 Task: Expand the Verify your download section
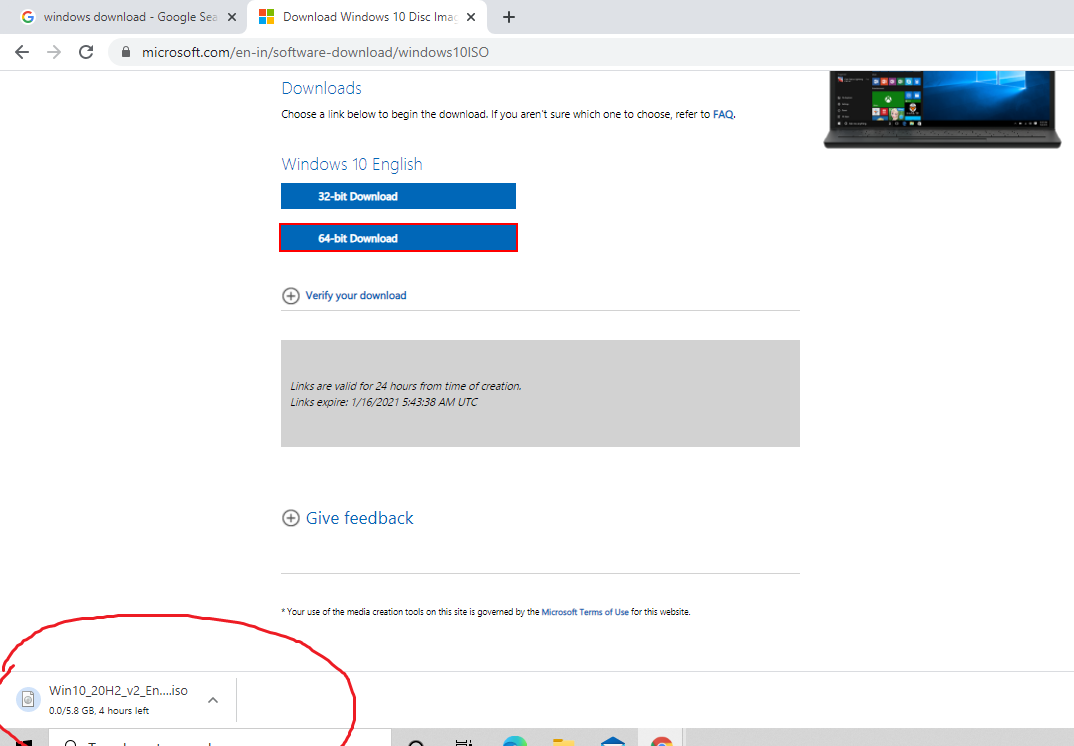tap(345, 295)
